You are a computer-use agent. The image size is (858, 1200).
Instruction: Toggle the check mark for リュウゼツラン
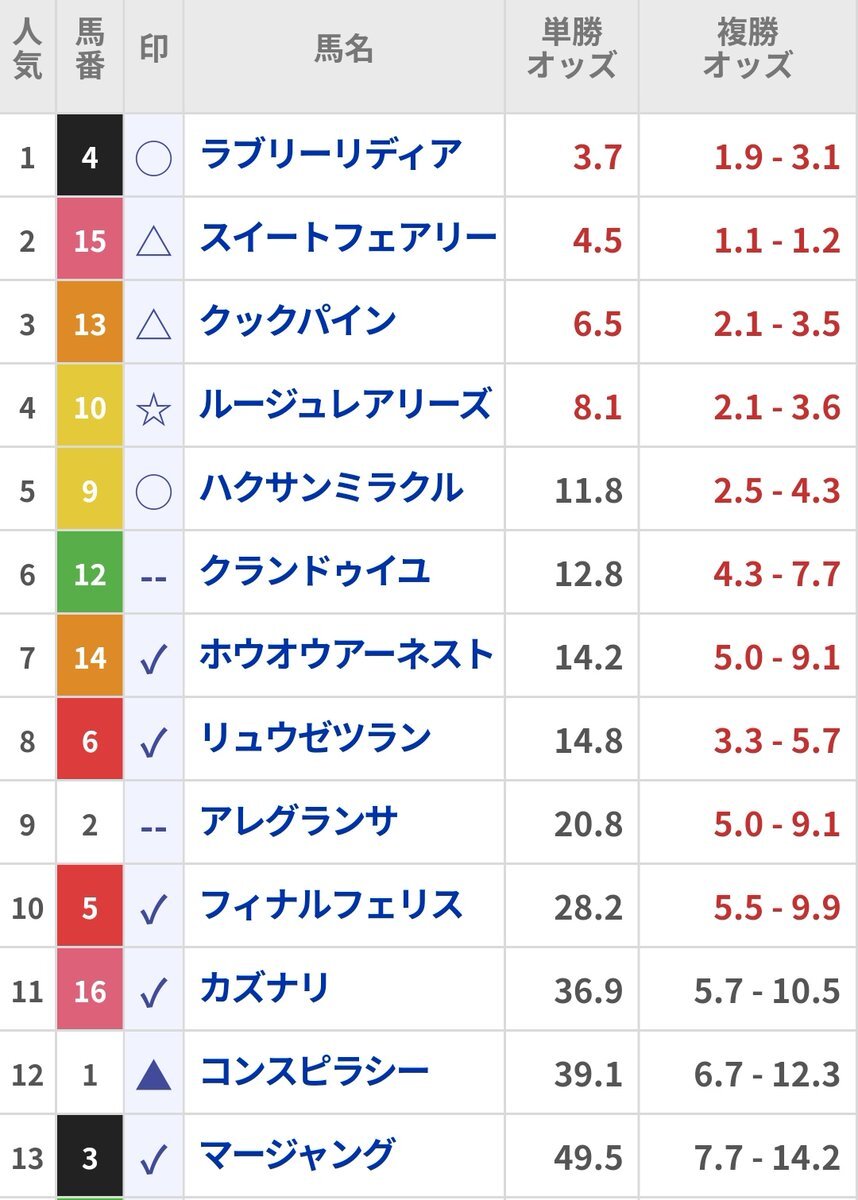point(153,741)
